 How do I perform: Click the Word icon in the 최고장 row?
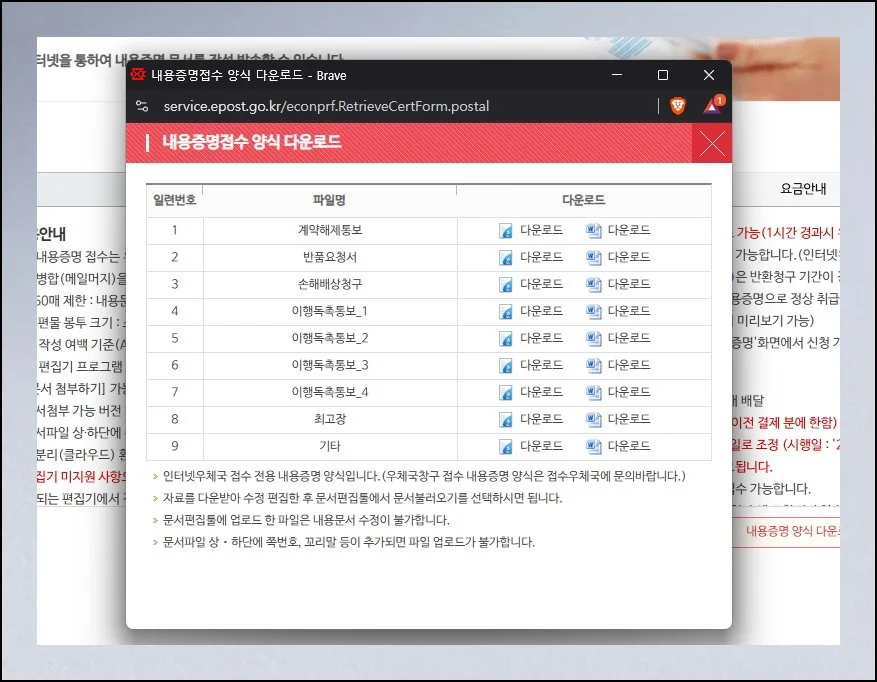click(593, 419)
